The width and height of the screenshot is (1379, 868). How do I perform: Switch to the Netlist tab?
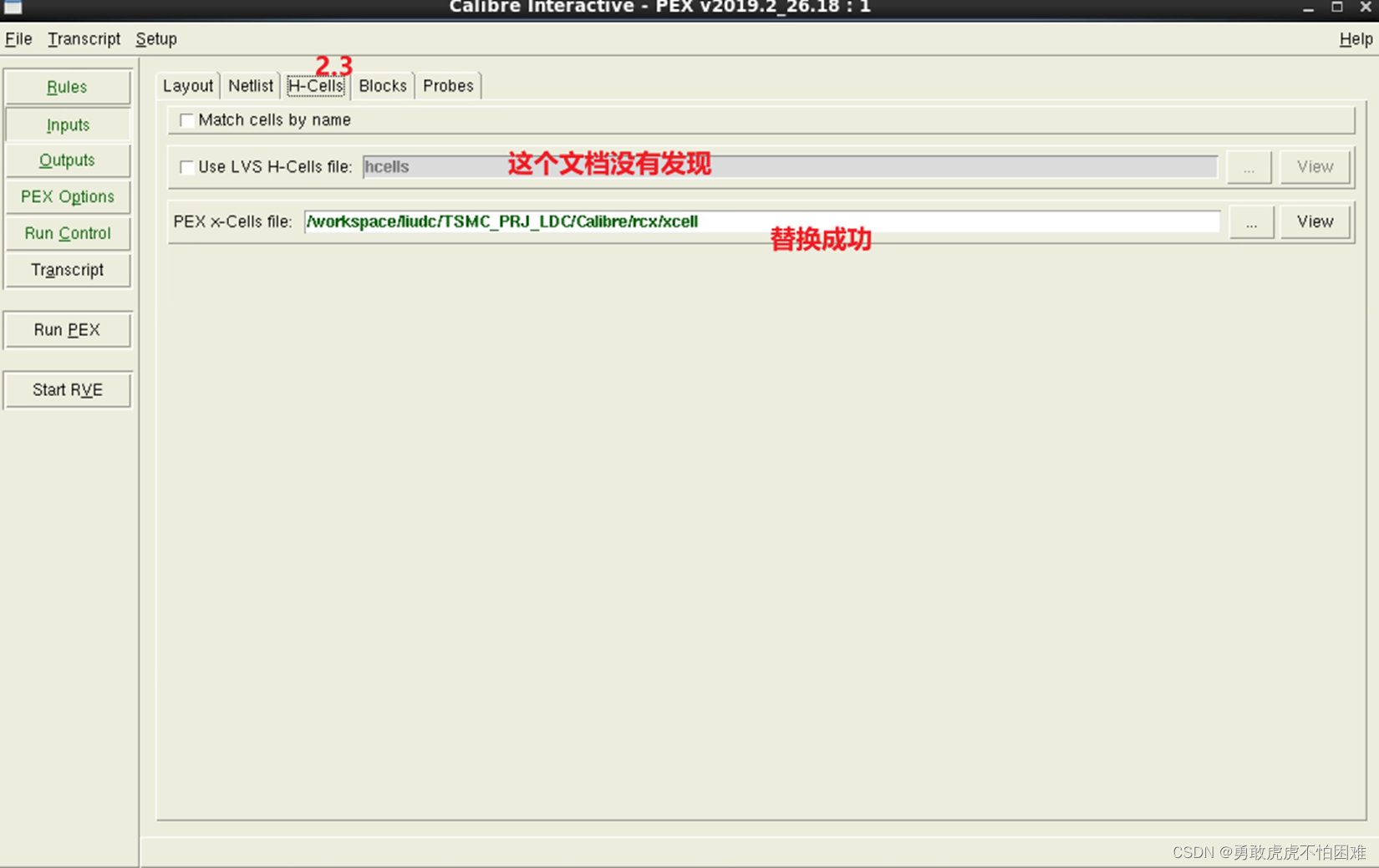tap(251, 86)
